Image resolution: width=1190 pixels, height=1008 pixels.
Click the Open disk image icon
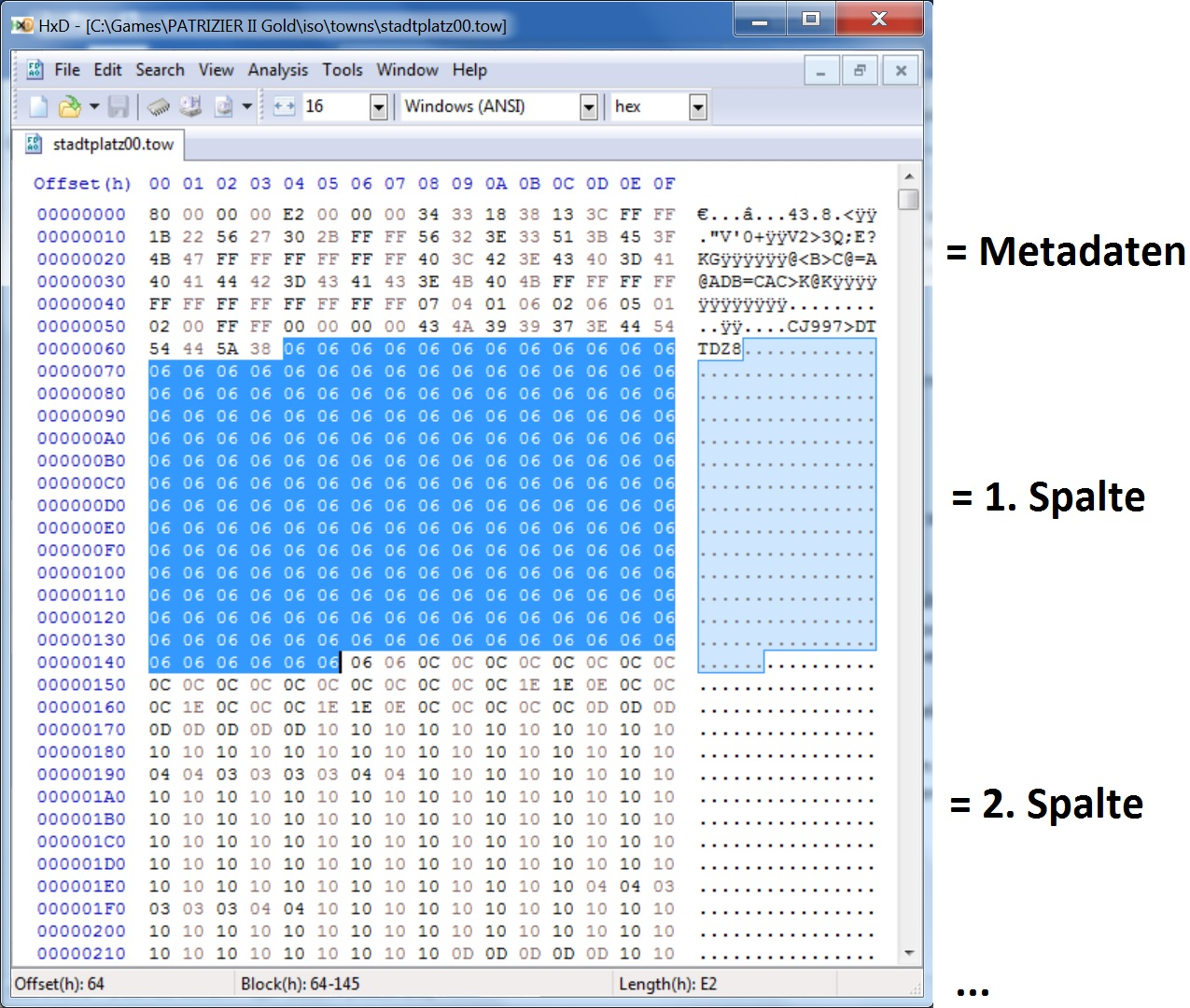pos(224,107)
